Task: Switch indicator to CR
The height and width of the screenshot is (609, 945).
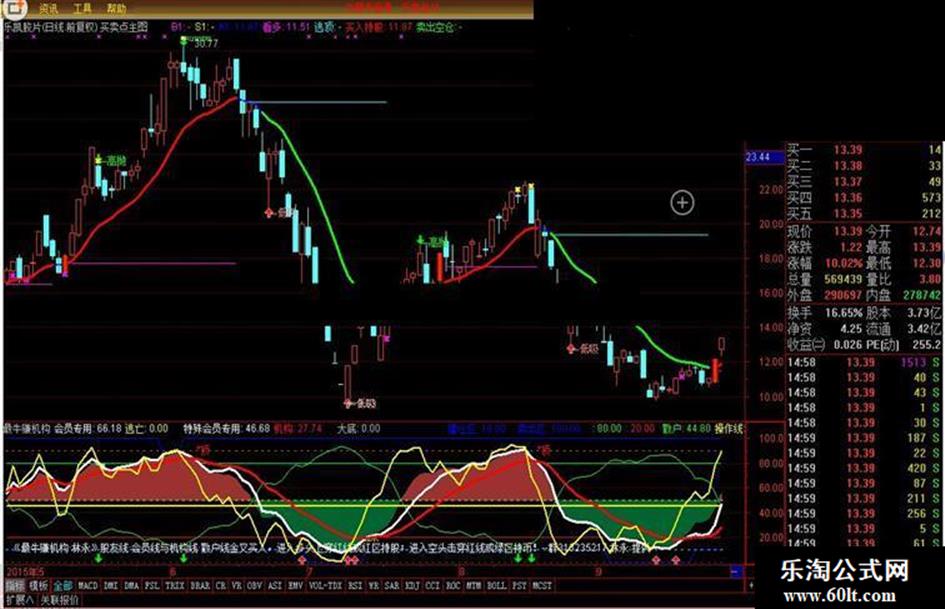Action: [x=221, y=585]
